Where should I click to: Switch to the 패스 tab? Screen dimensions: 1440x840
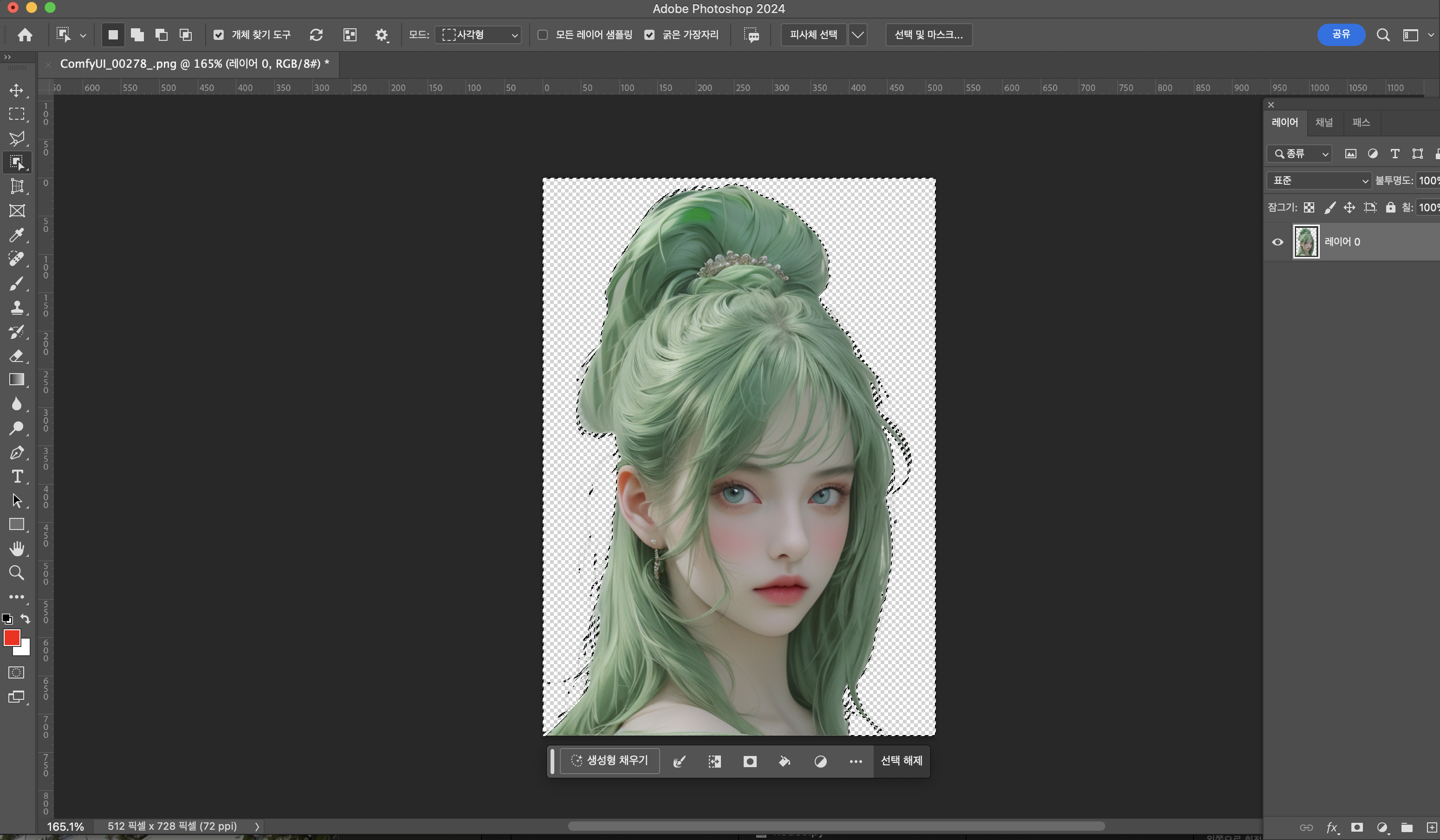click(1361, 122)
